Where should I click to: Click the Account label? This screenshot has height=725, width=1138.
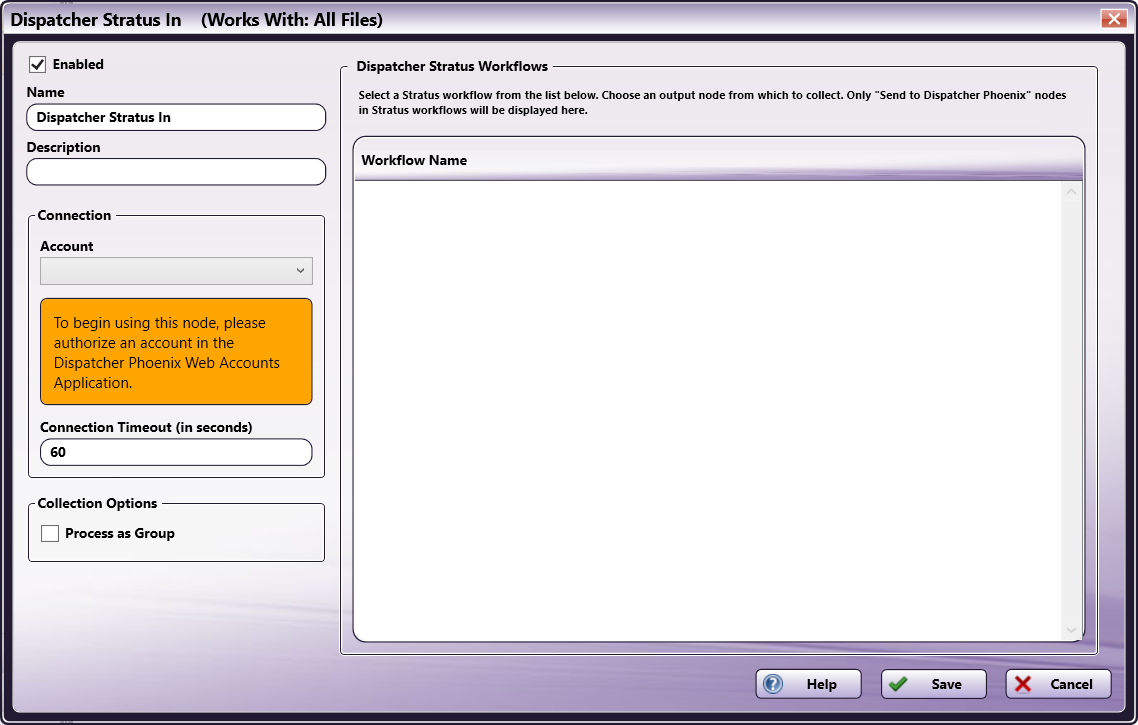click(x=67, y=246)
